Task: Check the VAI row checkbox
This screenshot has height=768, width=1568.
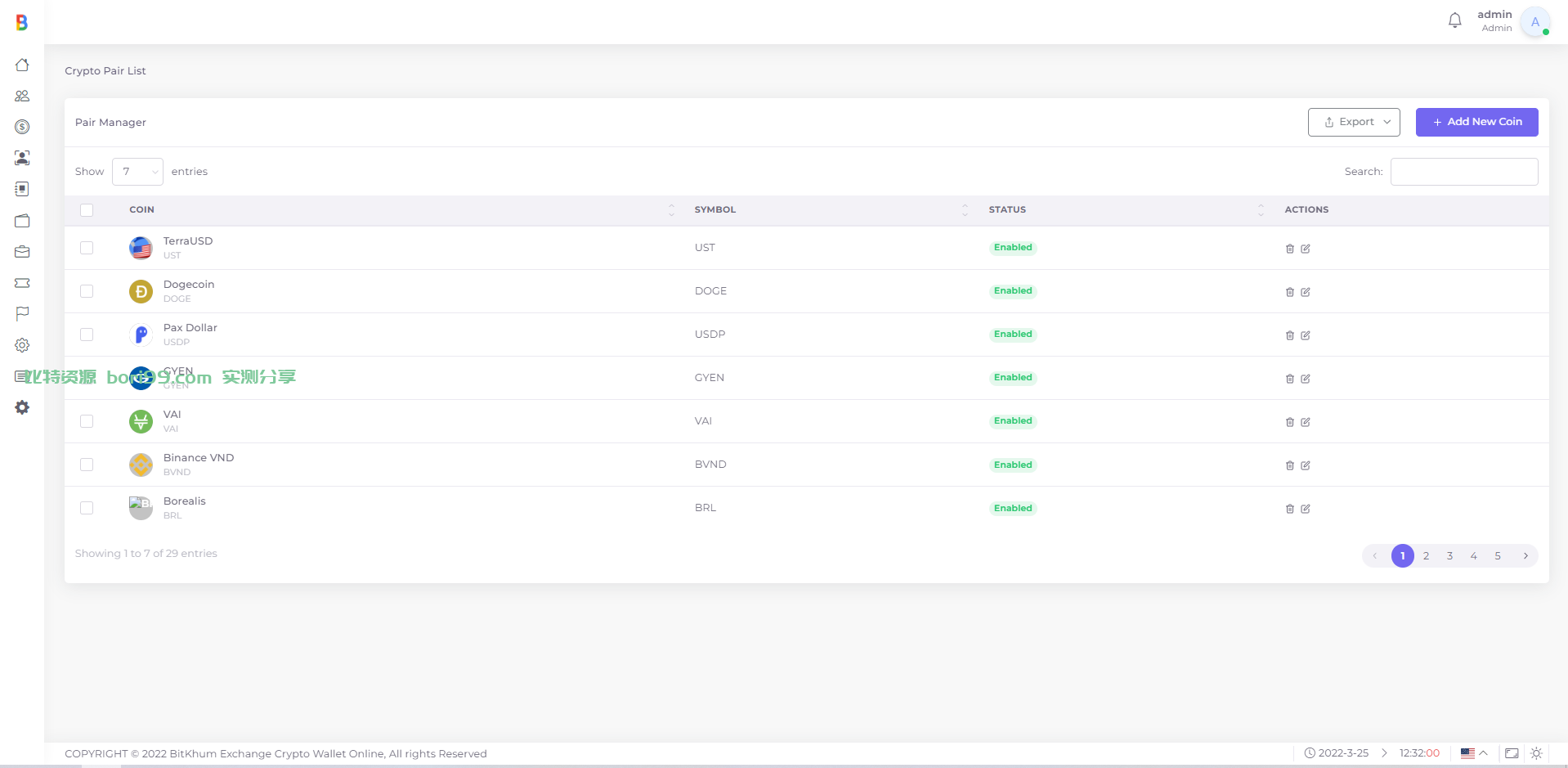Action: pos(87,421)
